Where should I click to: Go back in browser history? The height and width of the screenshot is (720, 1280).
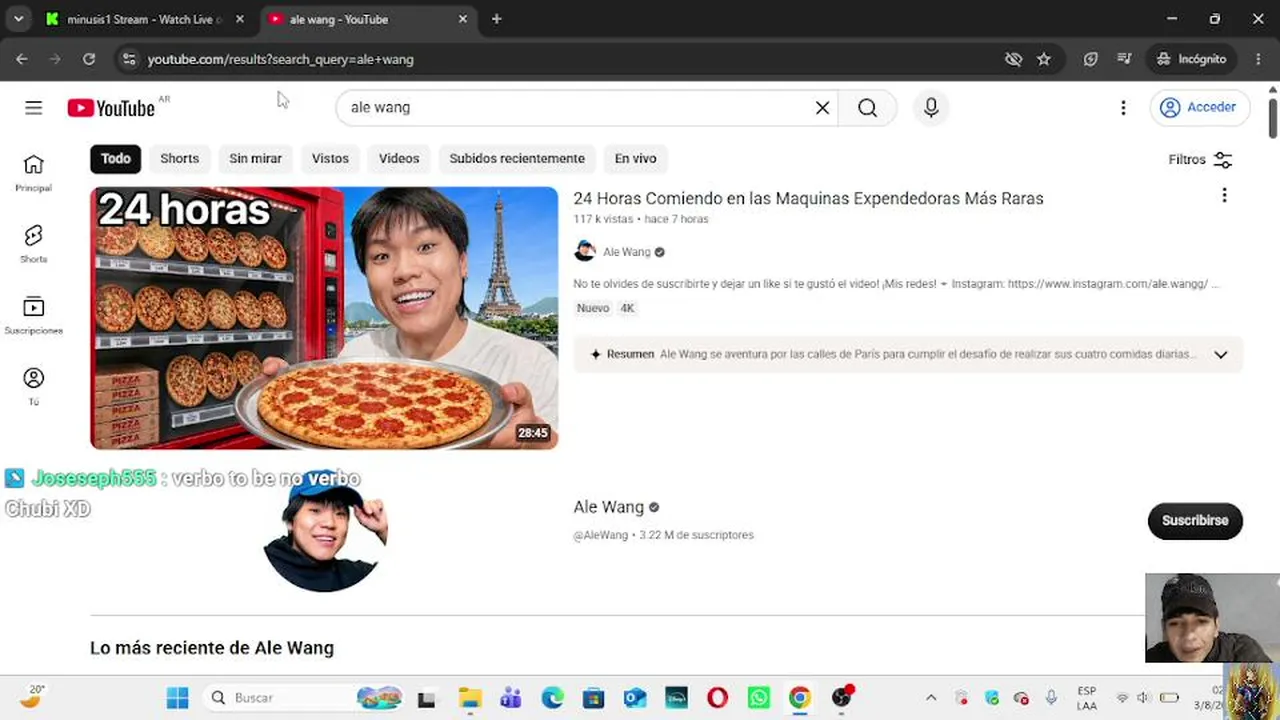22,59
